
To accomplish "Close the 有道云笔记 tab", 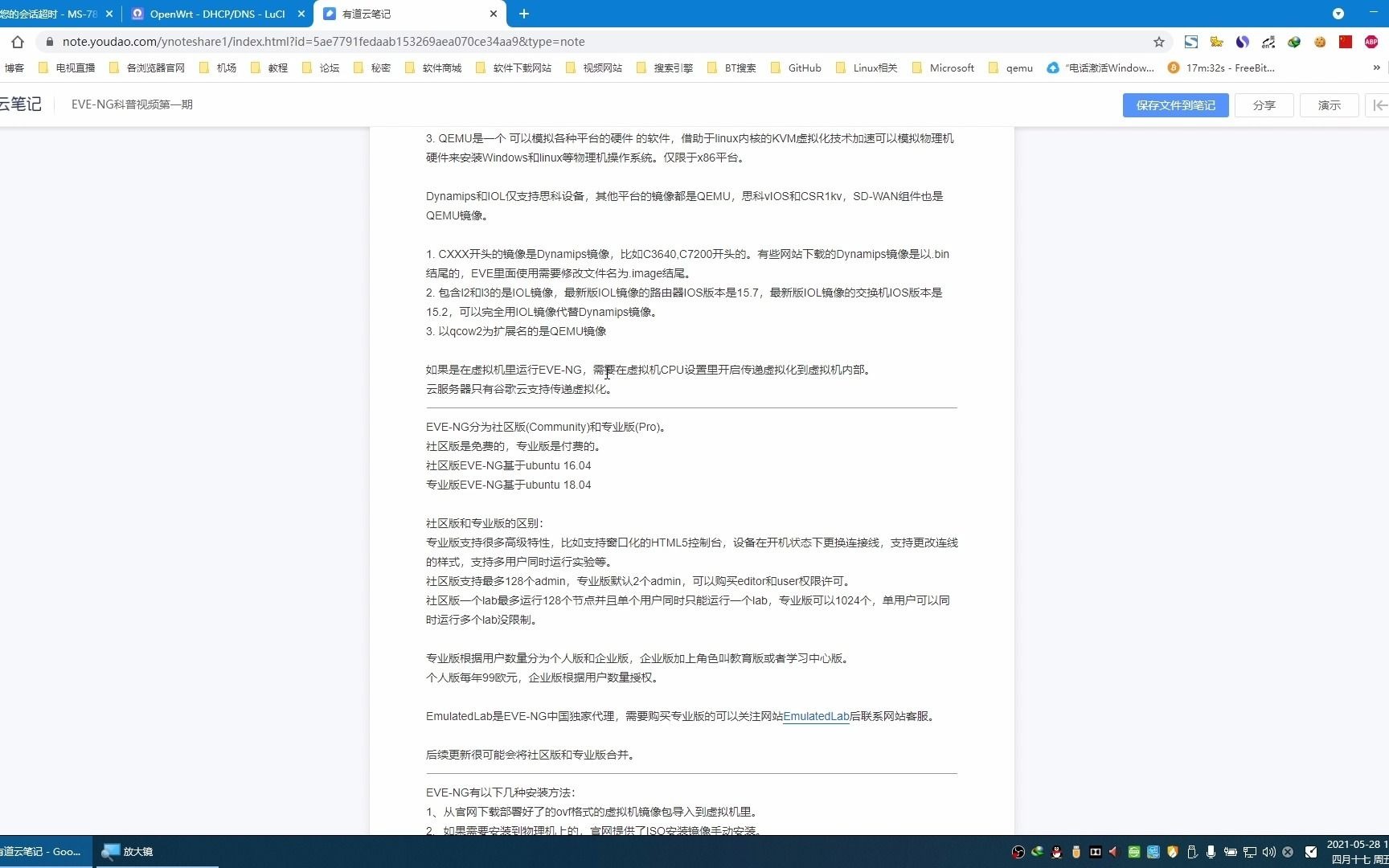I will coord(494,14).
